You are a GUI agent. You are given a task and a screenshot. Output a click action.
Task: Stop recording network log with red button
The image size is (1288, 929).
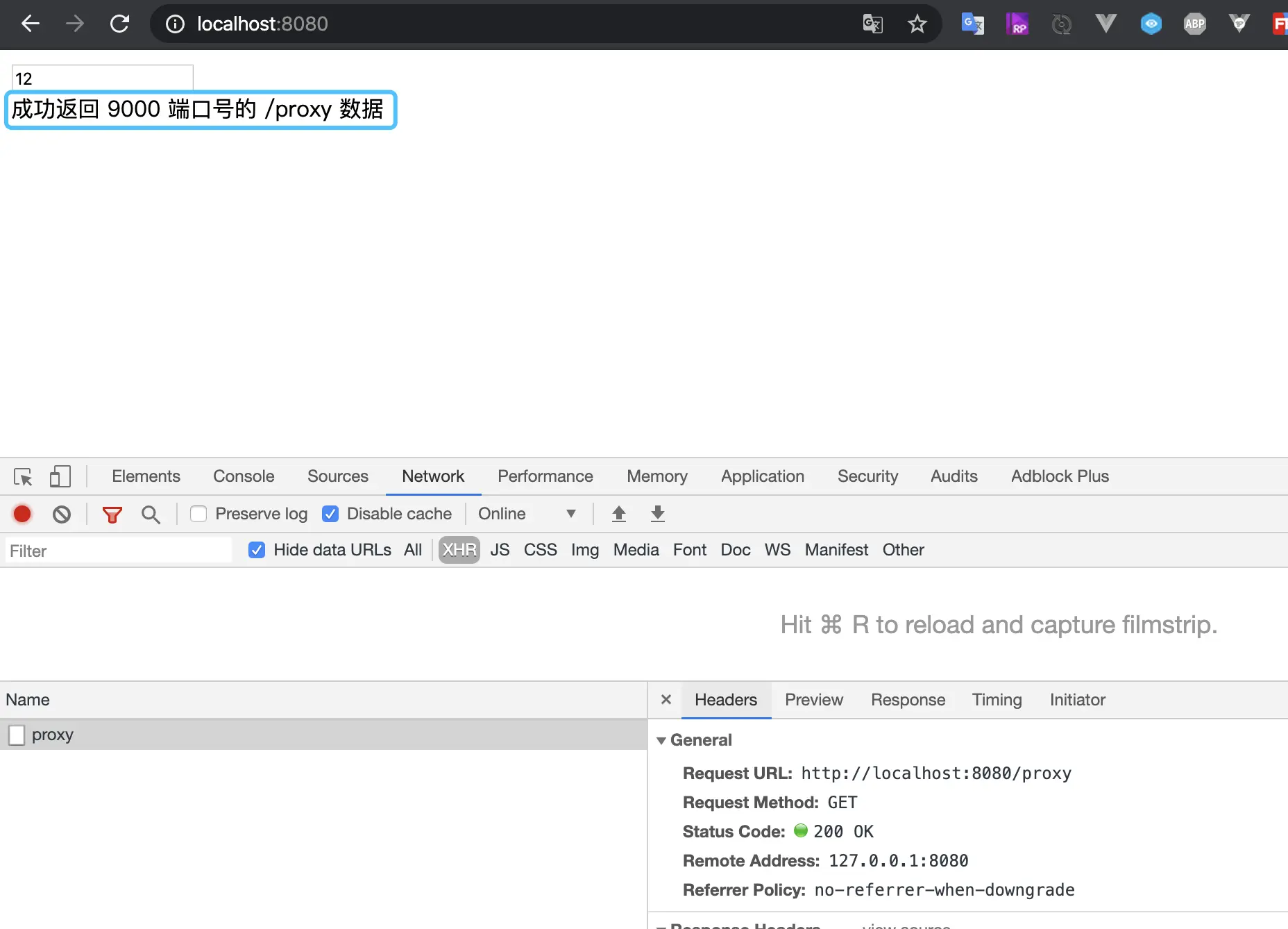[x=22, y=514]
